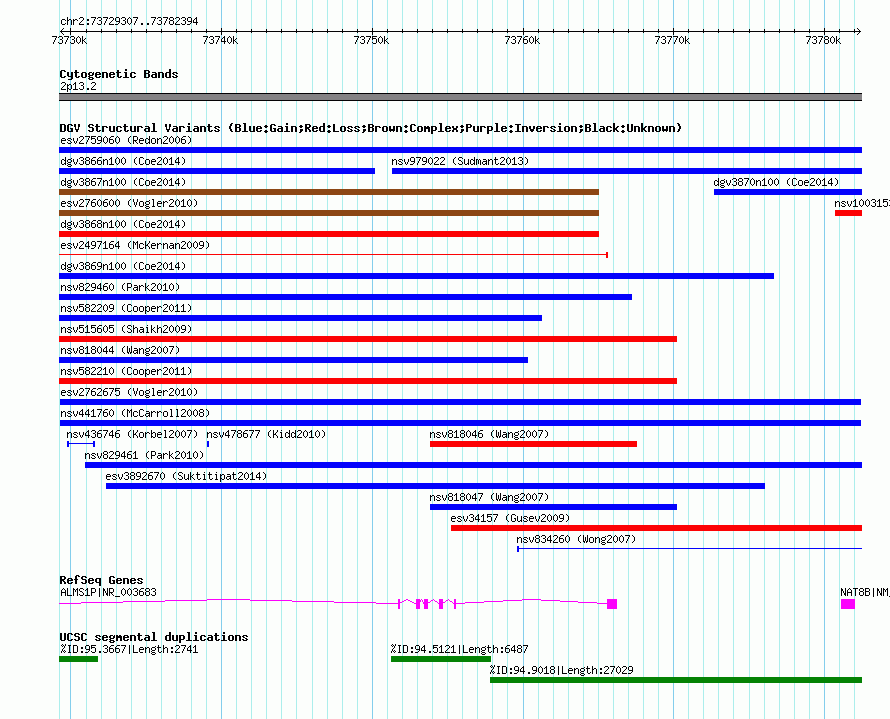This screenshot has height=719, width=890.
Task: Open variant dgv3866n100 (Coe2014)
Action: click(123, 161)
